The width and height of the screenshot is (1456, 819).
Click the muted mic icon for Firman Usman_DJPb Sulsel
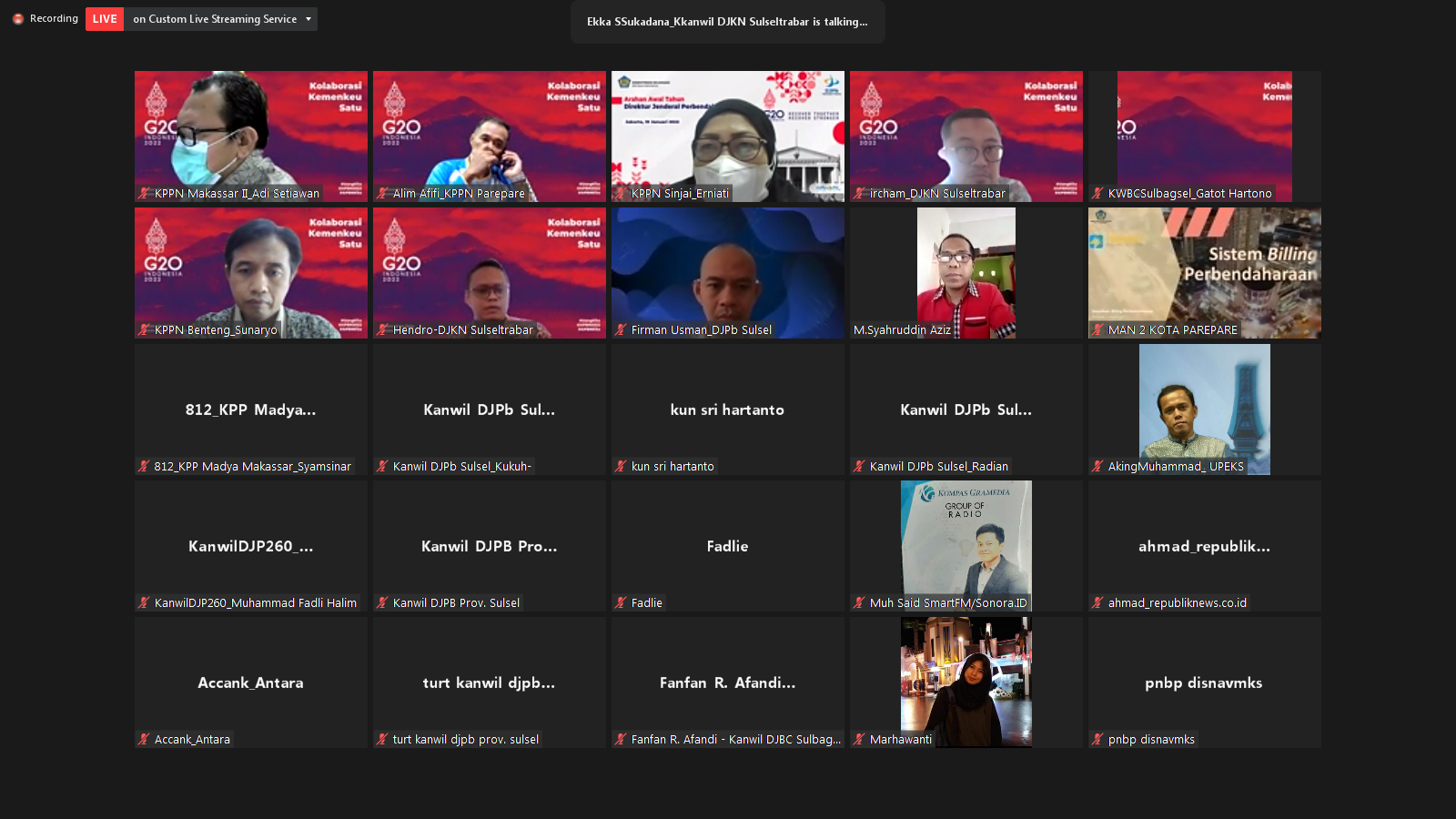pyautogui.click(x=621, y=330)
